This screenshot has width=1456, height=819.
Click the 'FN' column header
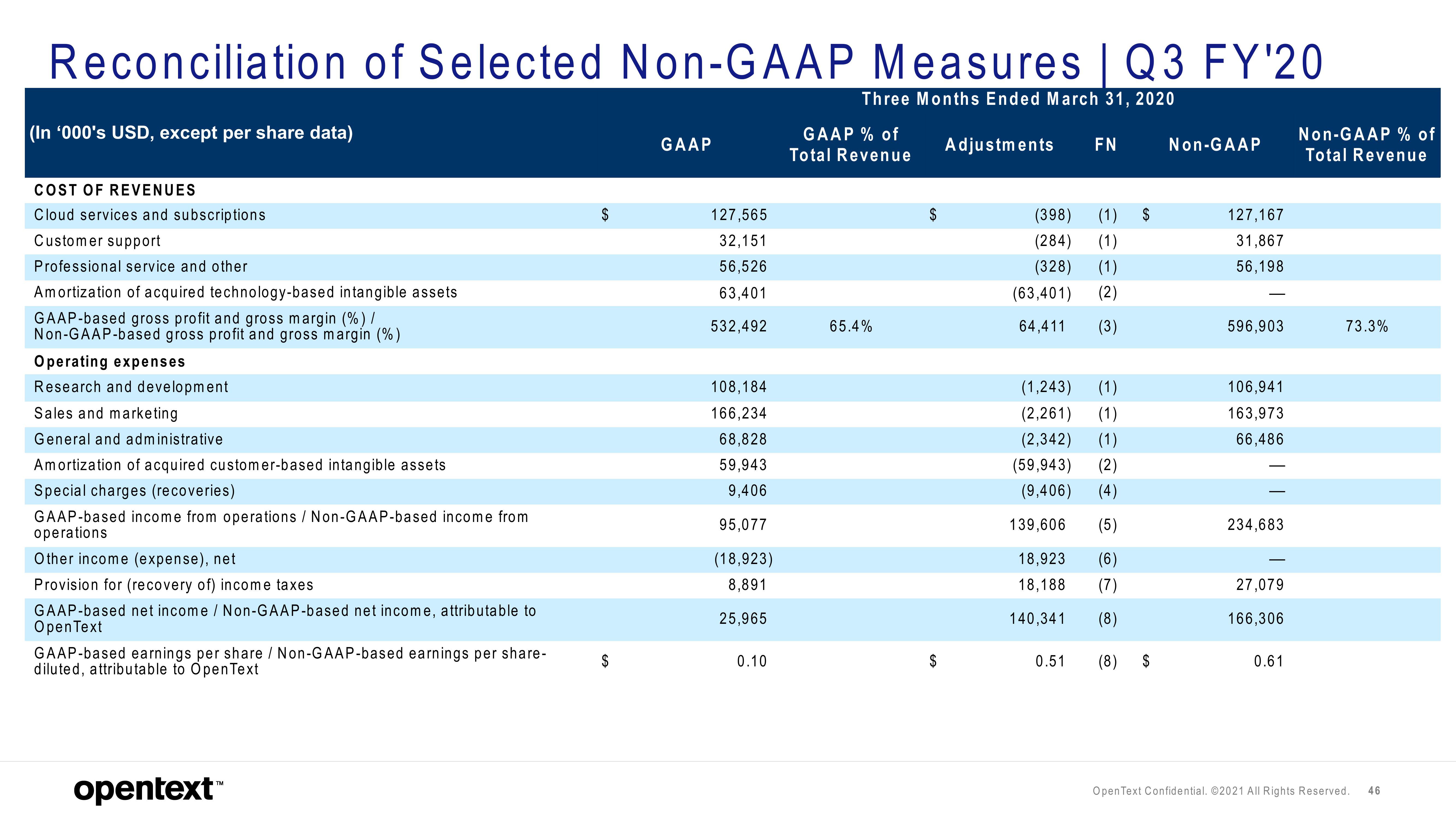coord(1106,145)
